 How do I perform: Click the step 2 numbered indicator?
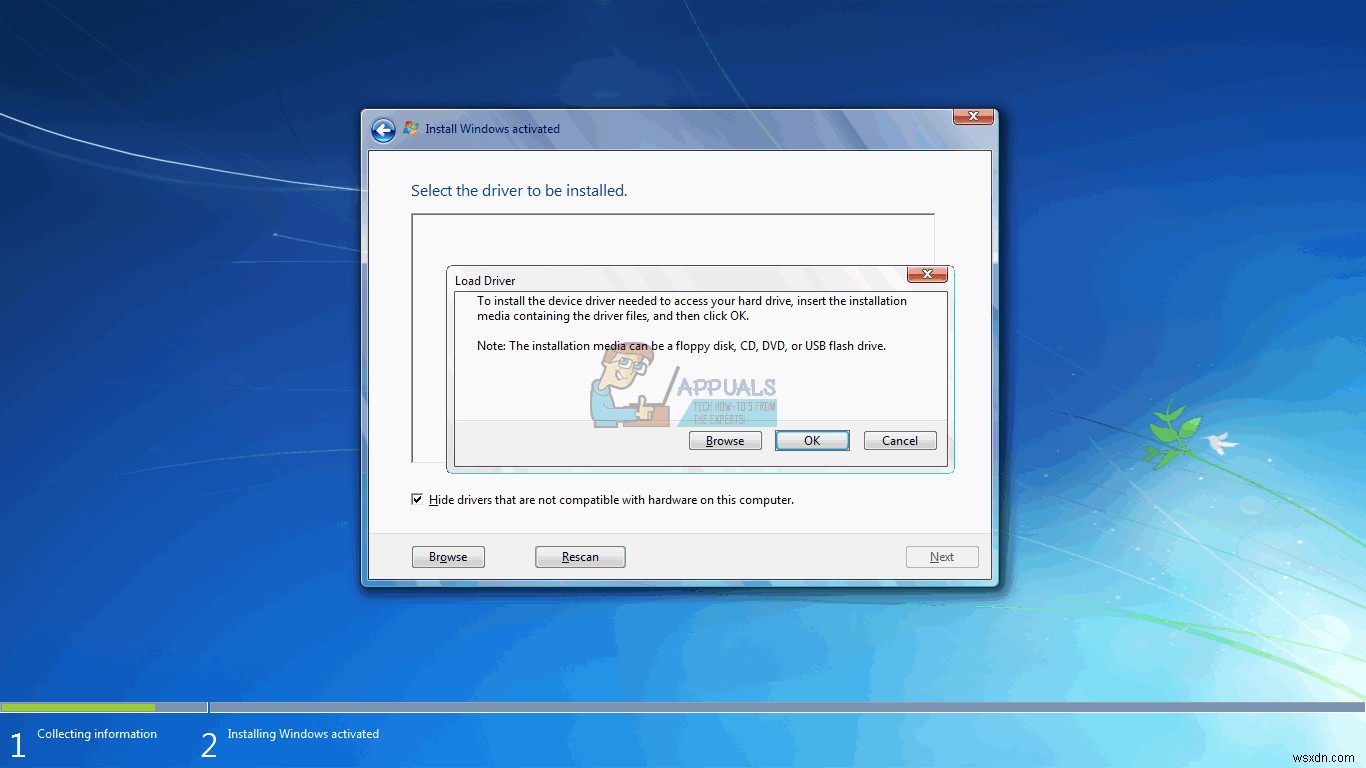[x=208, y=744]
